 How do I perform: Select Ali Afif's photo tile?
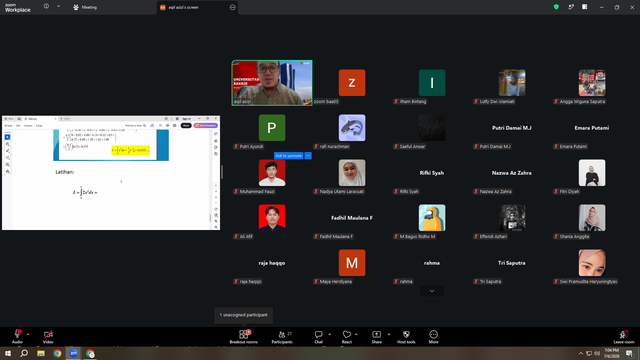(272, 218)
